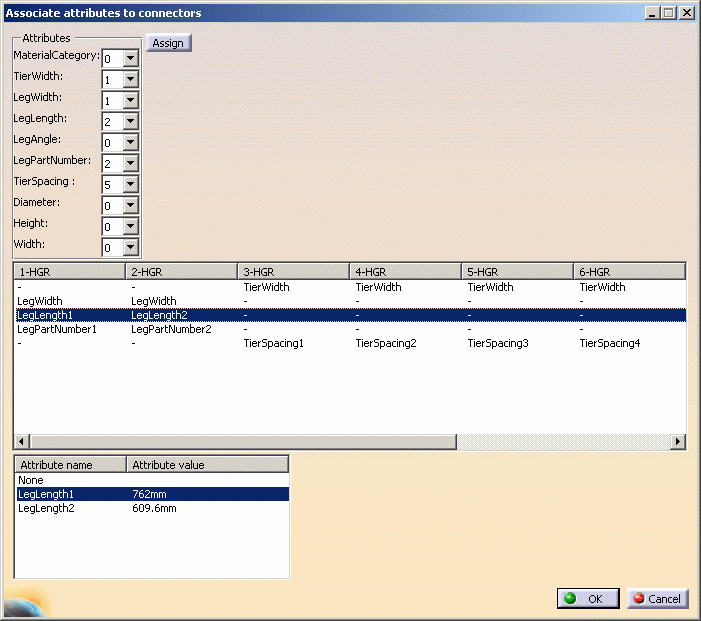Open the LegLength value dropdown
Screen dimensions: 701x621
pos(130,122)
